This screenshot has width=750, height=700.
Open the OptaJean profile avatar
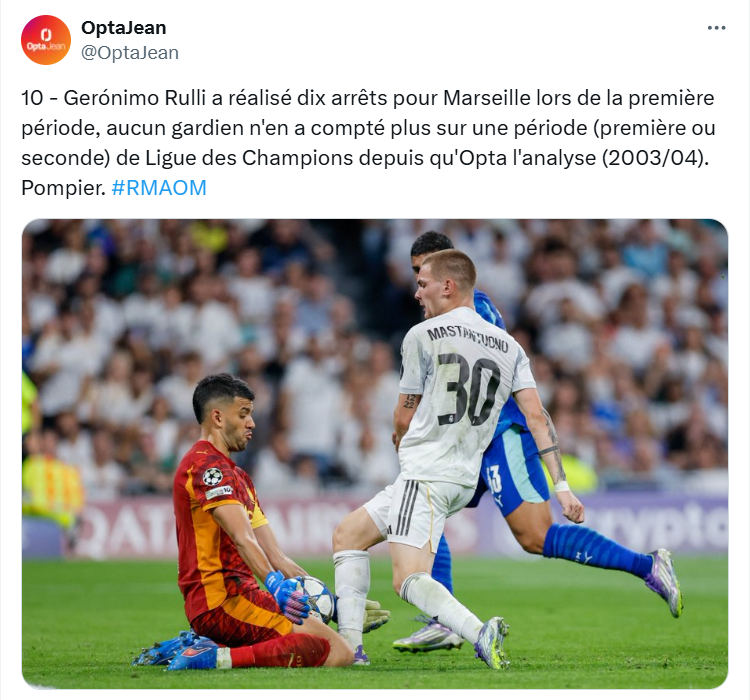pyautogui.click(x=46, y=40)
